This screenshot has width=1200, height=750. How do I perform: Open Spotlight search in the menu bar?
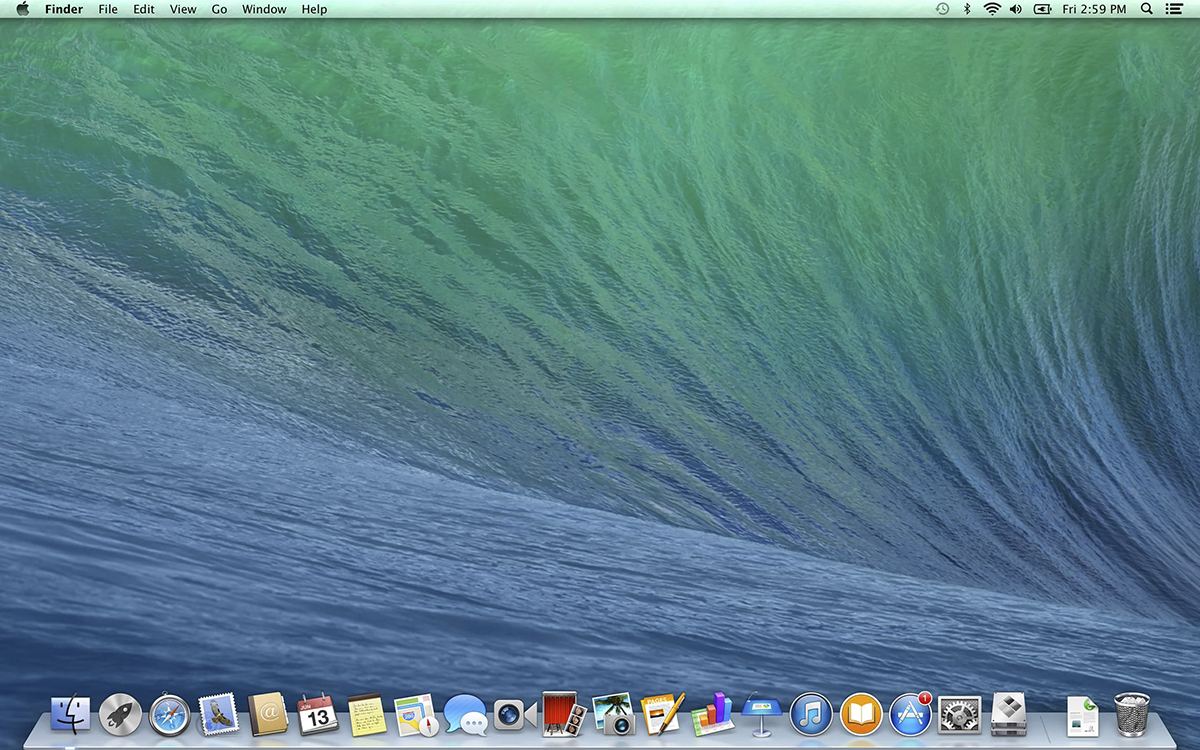pos(1146,9)
